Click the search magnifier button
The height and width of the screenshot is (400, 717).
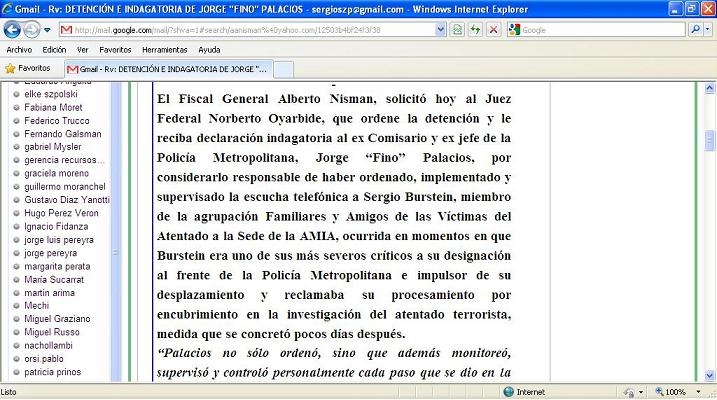(695, 30)
